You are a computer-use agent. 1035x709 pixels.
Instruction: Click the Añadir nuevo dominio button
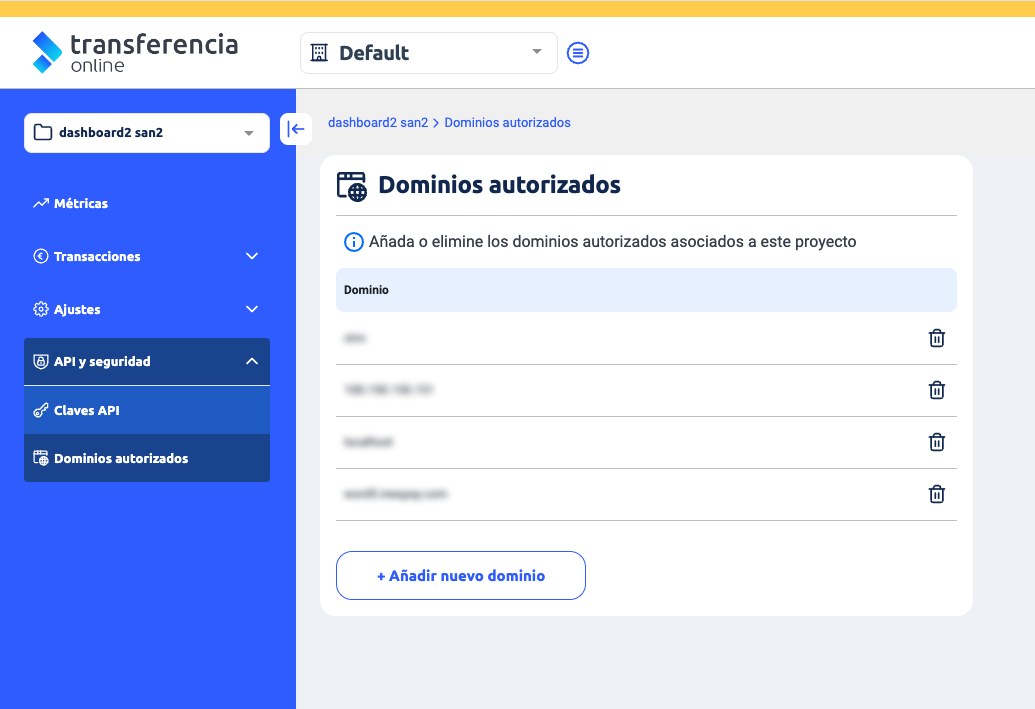click(460, 576)
